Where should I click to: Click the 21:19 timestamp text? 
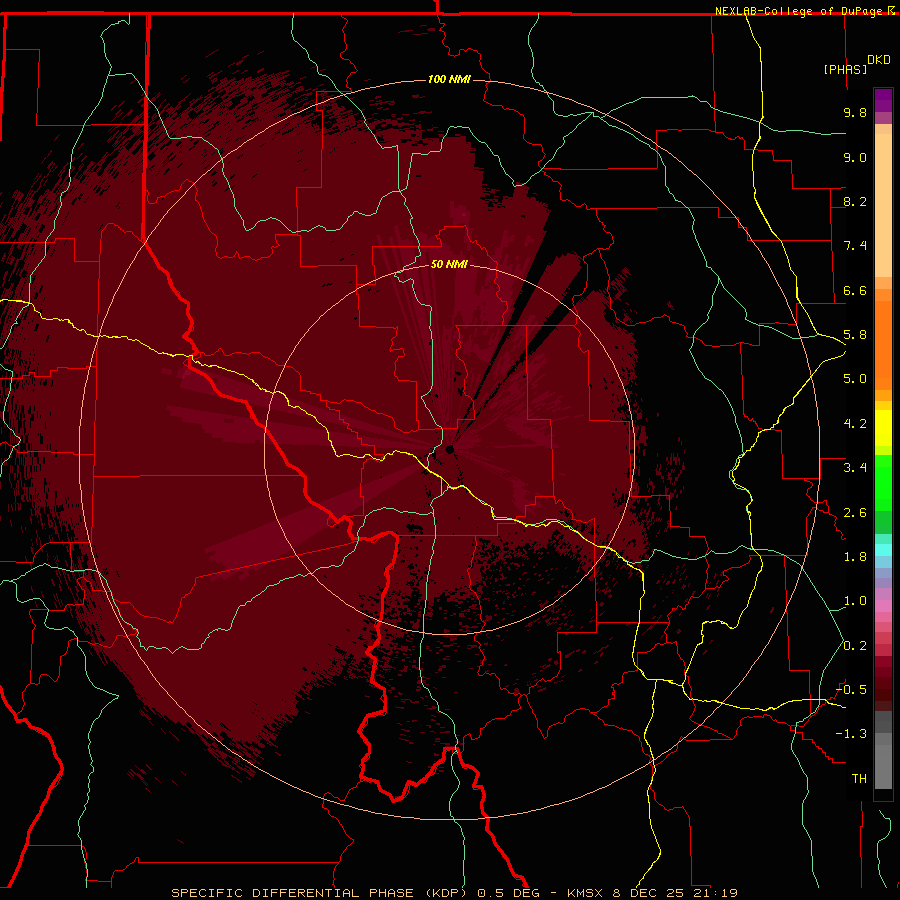click(x=714, y=893)
